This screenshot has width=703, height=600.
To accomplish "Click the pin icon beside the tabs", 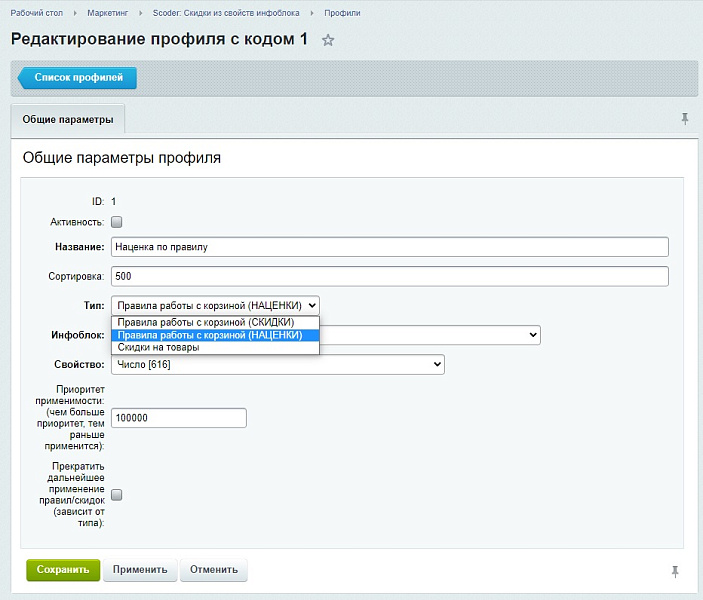I will [x=685, y=119].
